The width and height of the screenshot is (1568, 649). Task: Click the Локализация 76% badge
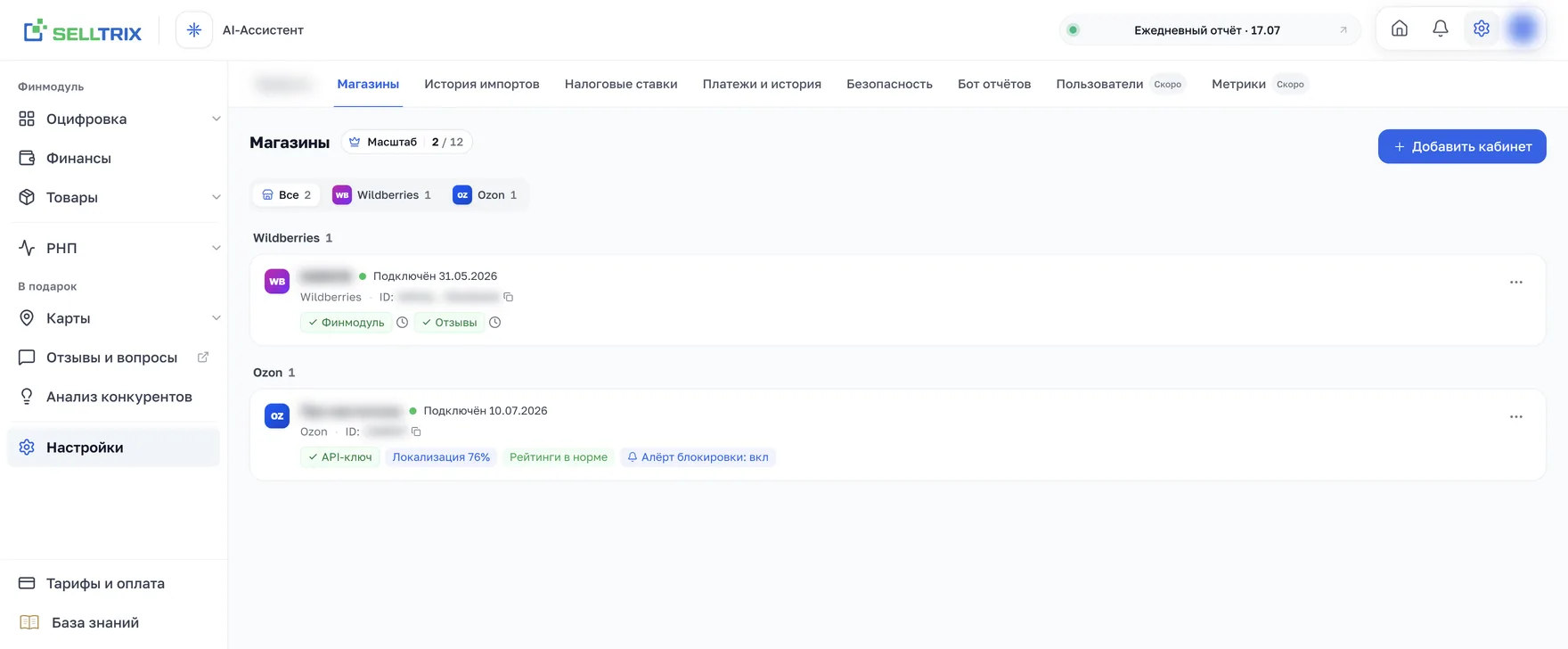pyautogui.click(x=441, y=457)
